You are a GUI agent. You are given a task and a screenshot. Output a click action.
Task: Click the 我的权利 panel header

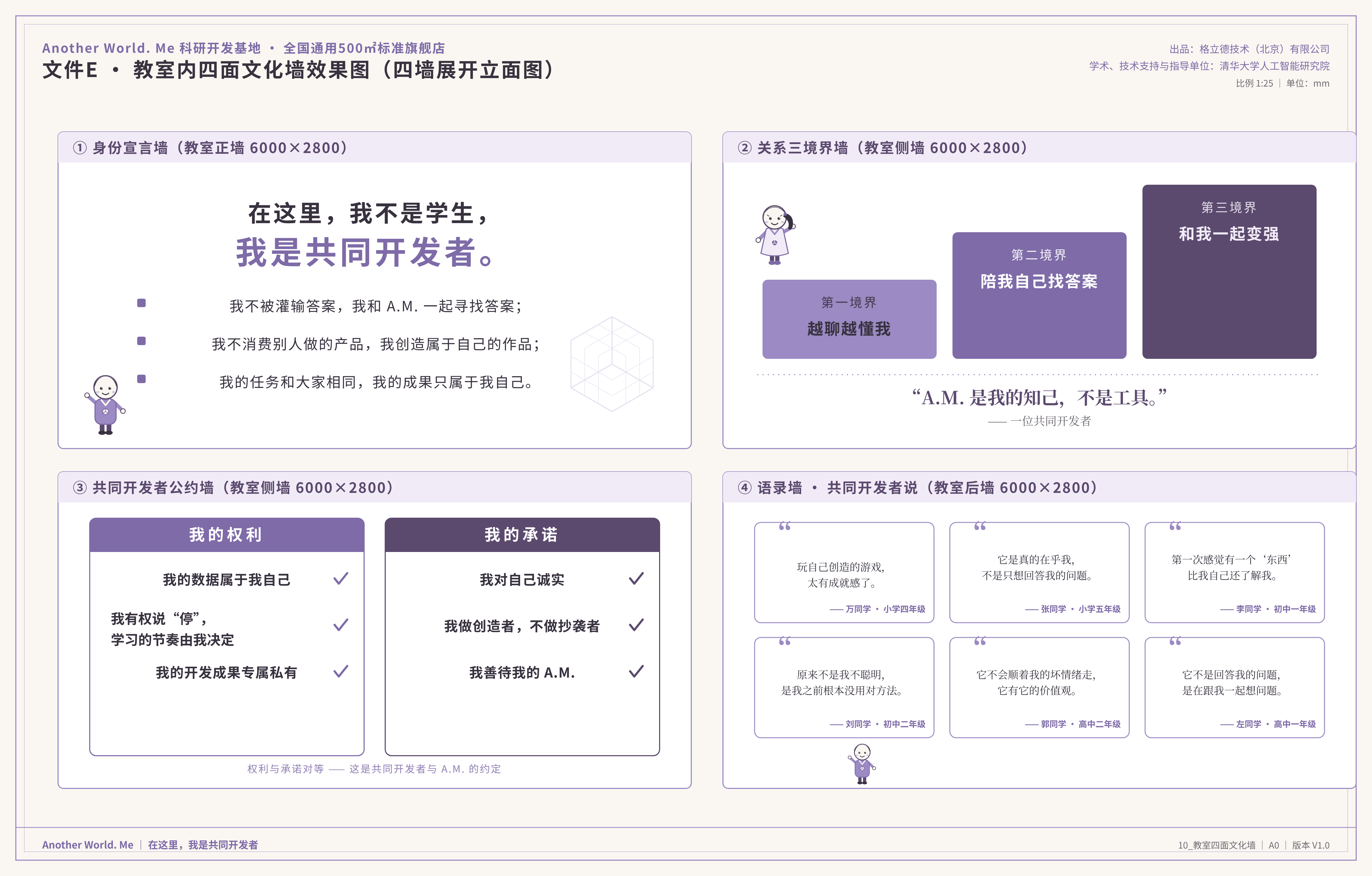tap(227, 535)
